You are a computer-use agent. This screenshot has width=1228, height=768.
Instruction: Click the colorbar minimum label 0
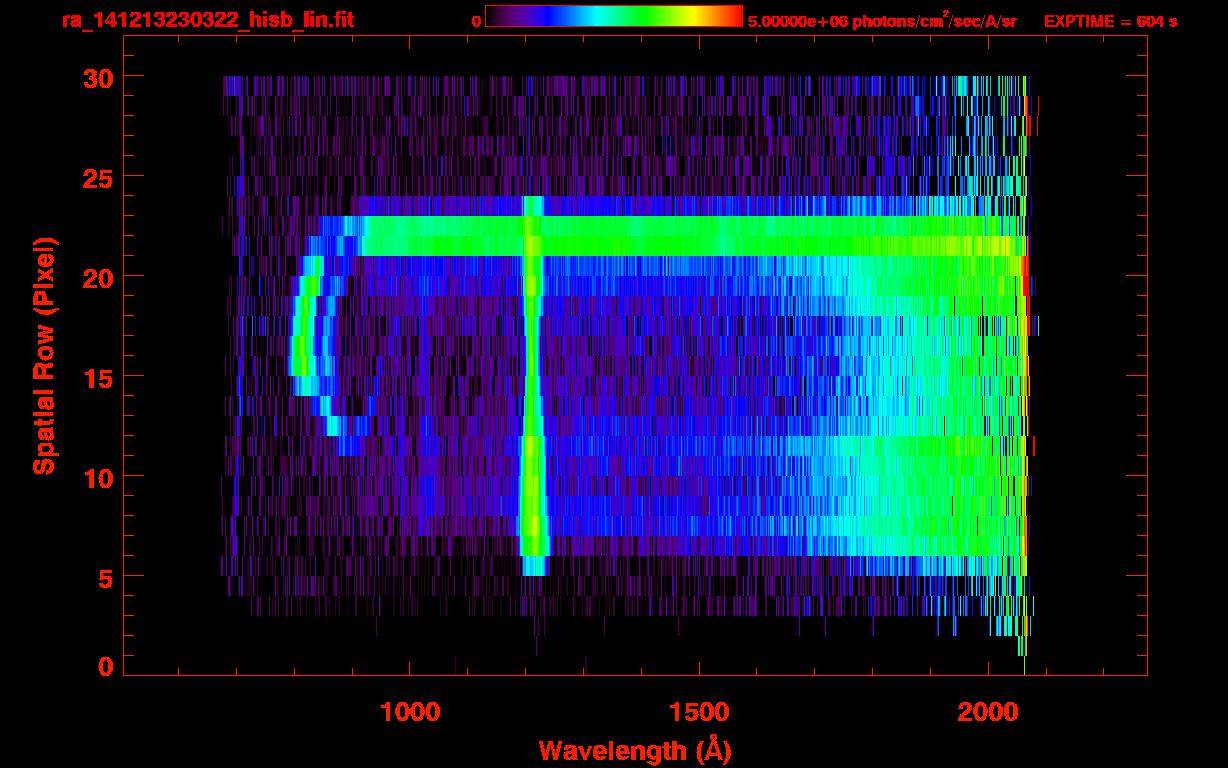click(x=477, y=20)
